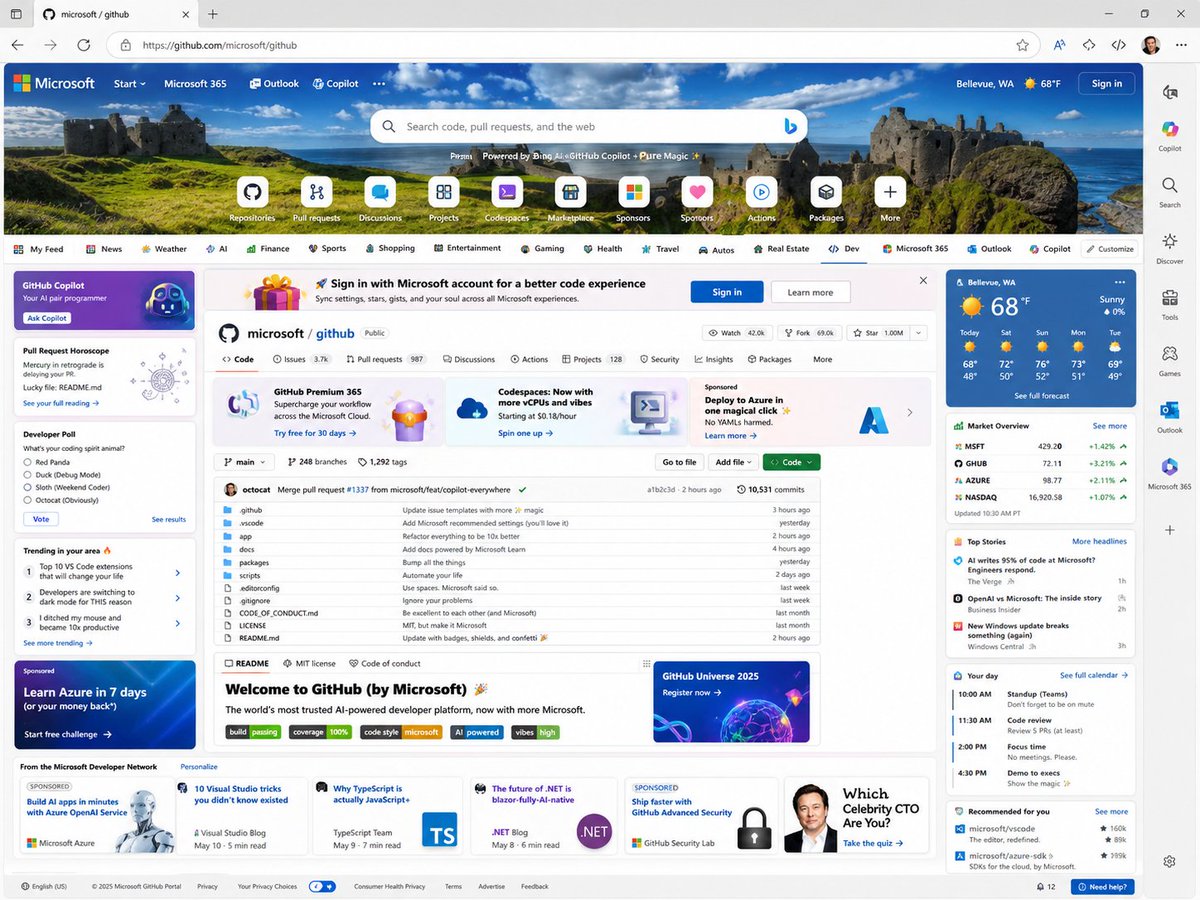Image resolution: width=1200 pixels, height=900 pixels.
Task: Open the Marketplace shortcut icon
Action: 570,192
